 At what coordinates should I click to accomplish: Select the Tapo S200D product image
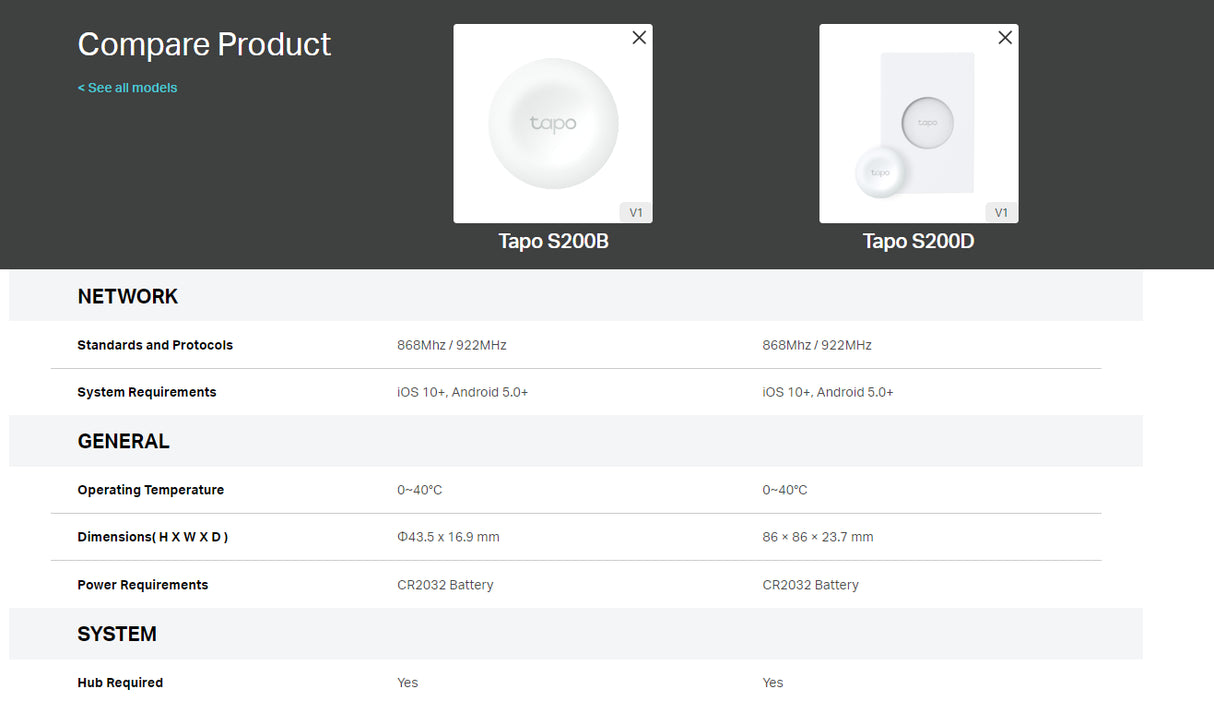[918, 122]
